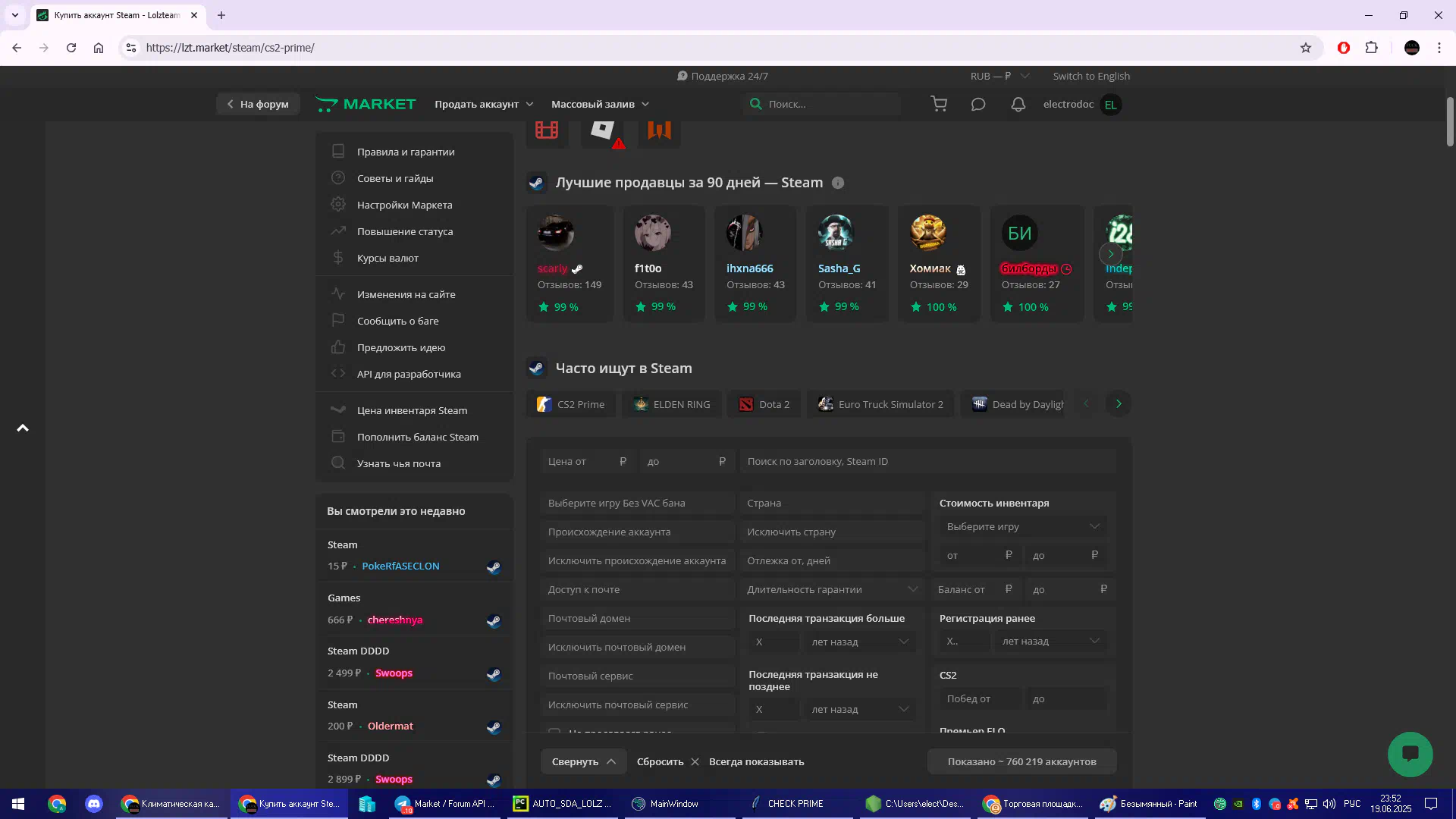Click the Почтовый домен filter field
This screenshot has height=819, width=1456.
pyautogui.click(x=637, y=618)
